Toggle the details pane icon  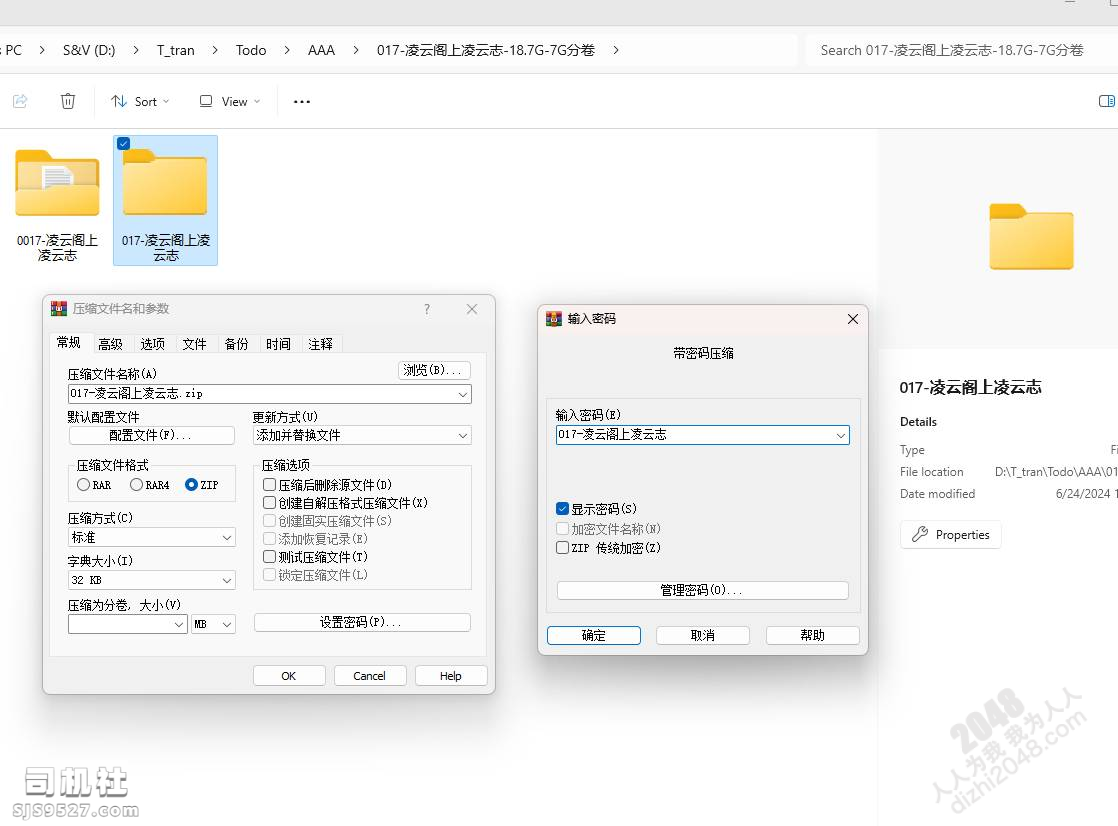[1106, 101]
